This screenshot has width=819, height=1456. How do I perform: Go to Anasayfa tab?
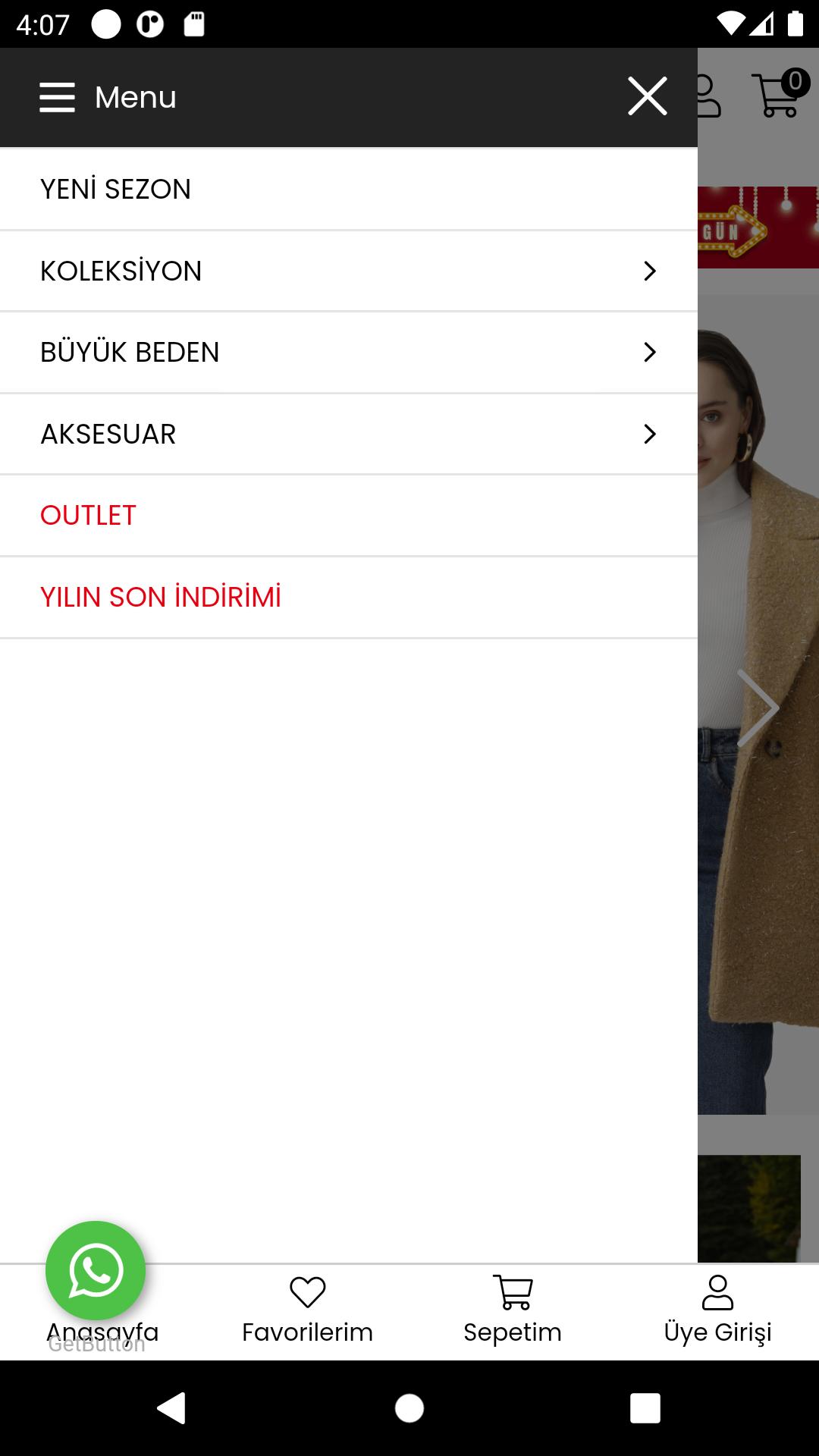pos(102,1332)
